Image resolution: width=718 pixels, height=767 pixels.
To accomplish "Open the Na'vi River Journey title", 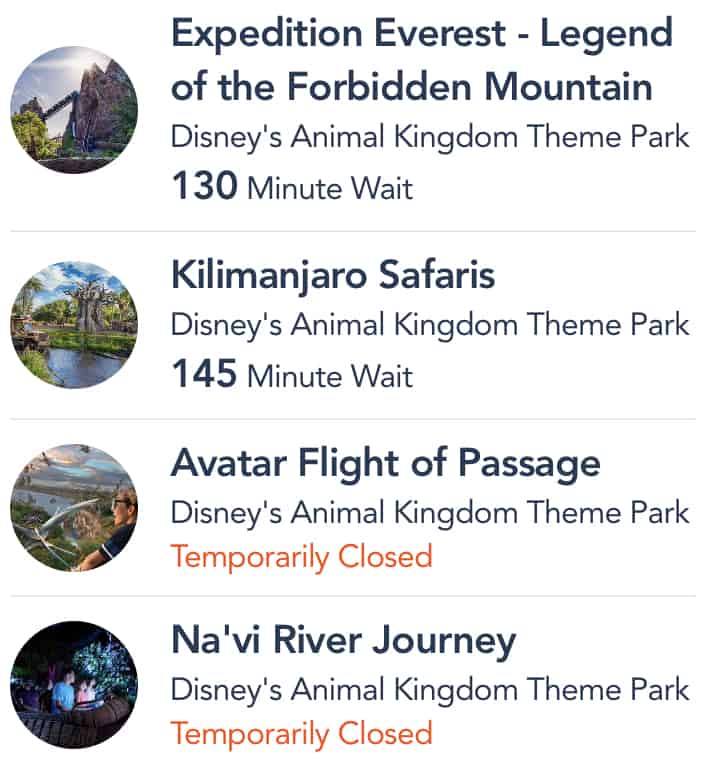I will 343,640.
